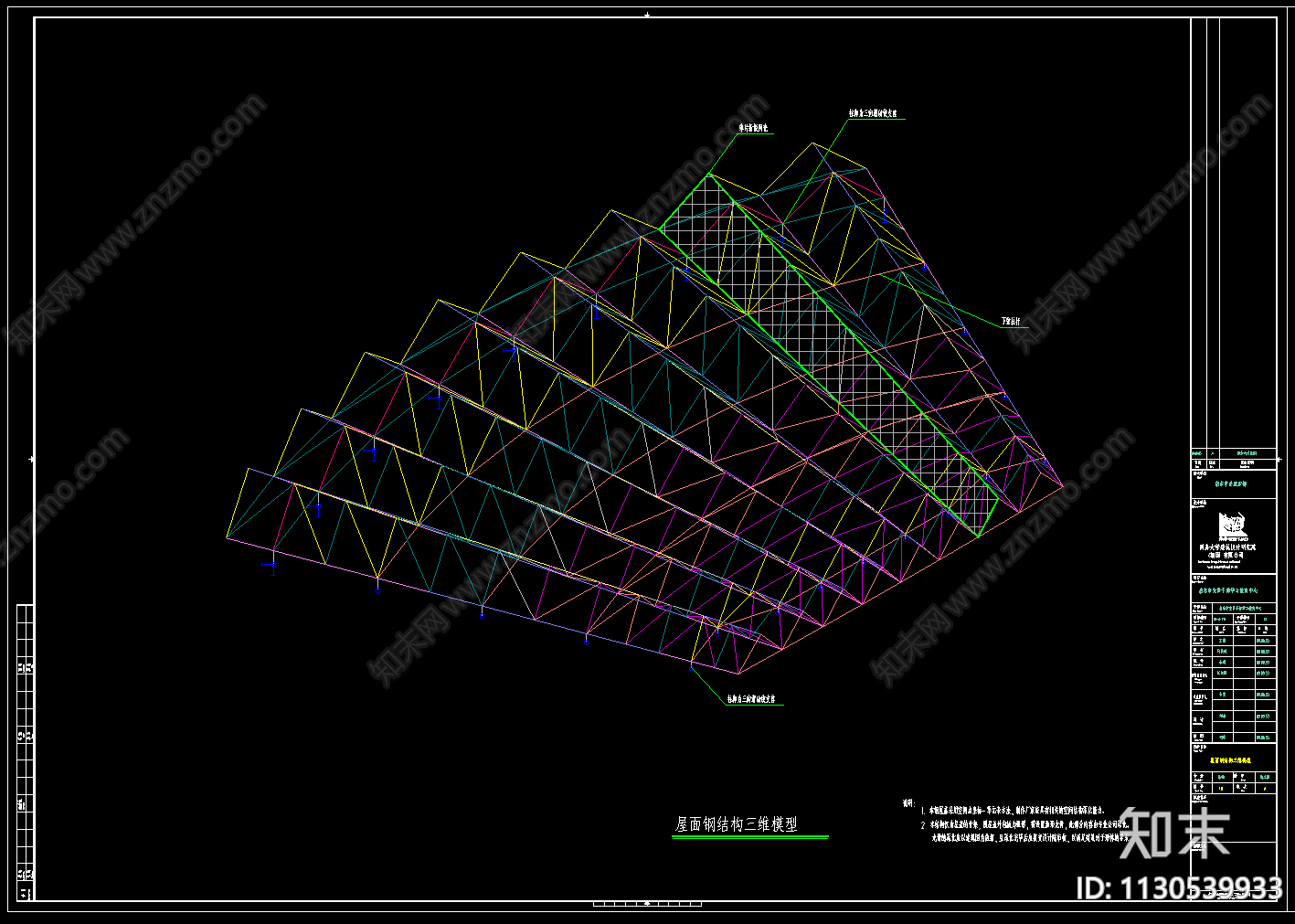The height and width of the screenshot is (924, 1295).
Task: Select note line numbered 1
Action: click(x=1013, y=811)
